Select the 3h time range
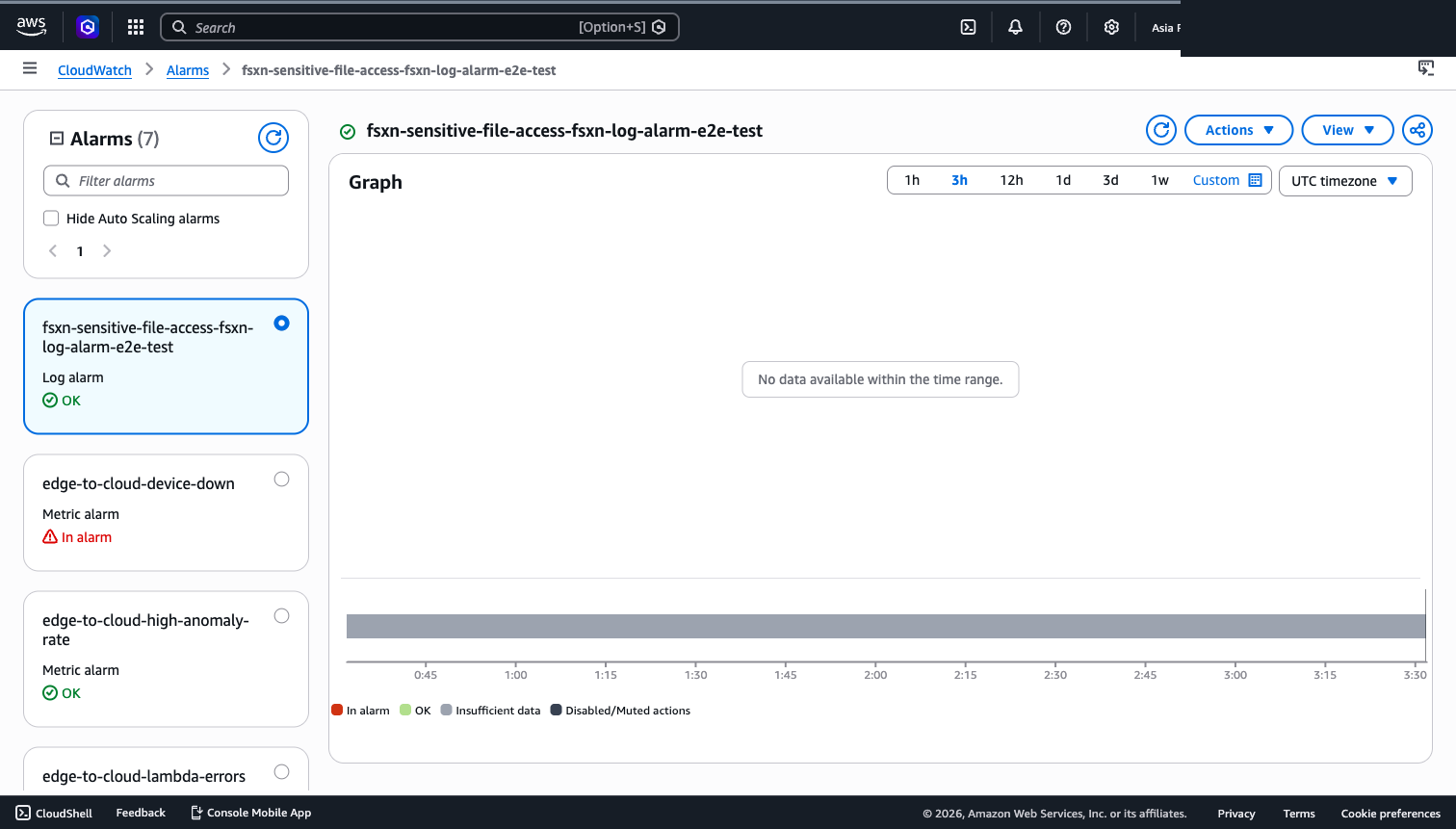This screenshot has height=829, width=1456. click(x=959, y=180)
